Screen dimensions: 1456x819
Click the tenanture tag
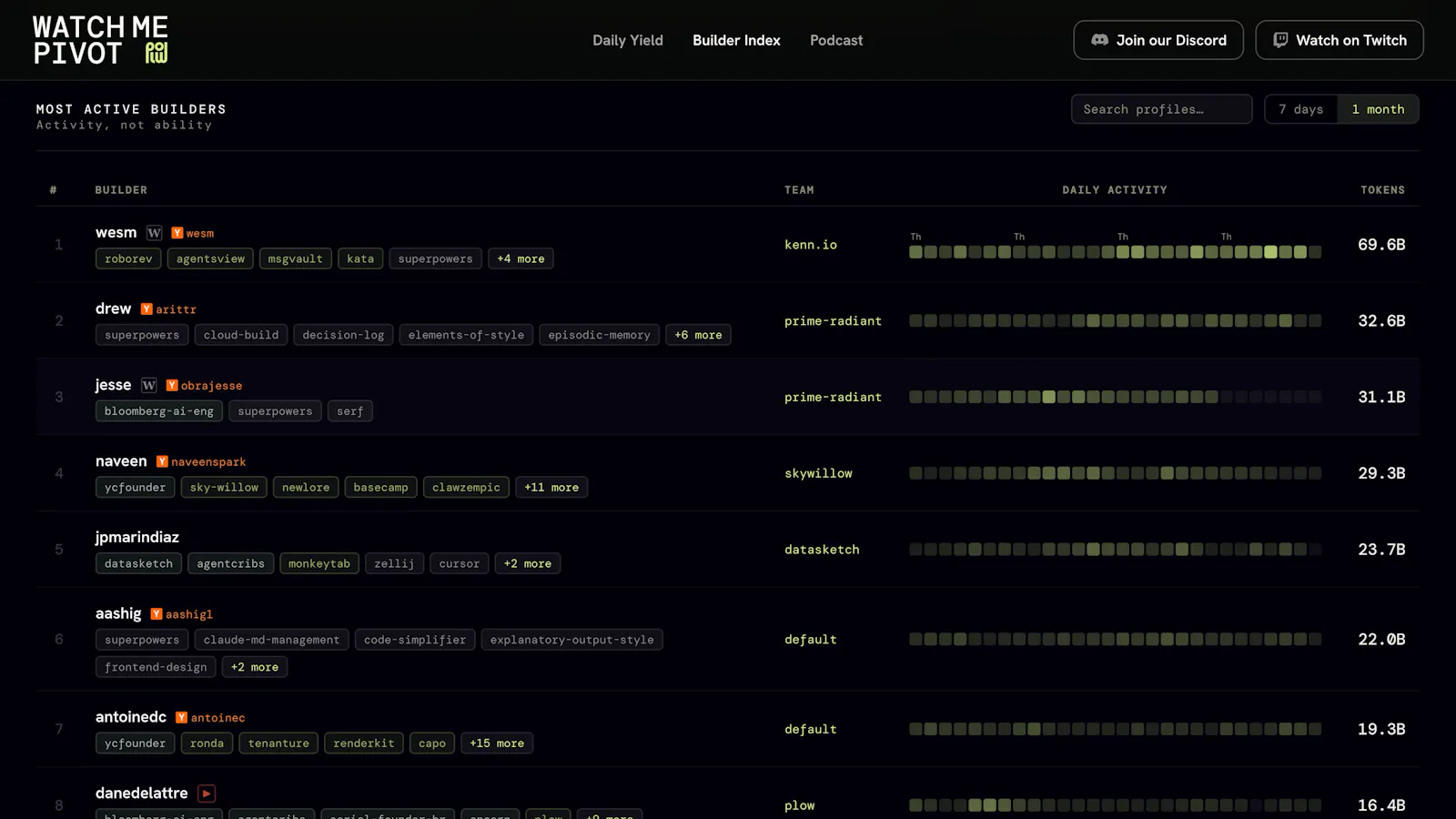click(278, 743)
